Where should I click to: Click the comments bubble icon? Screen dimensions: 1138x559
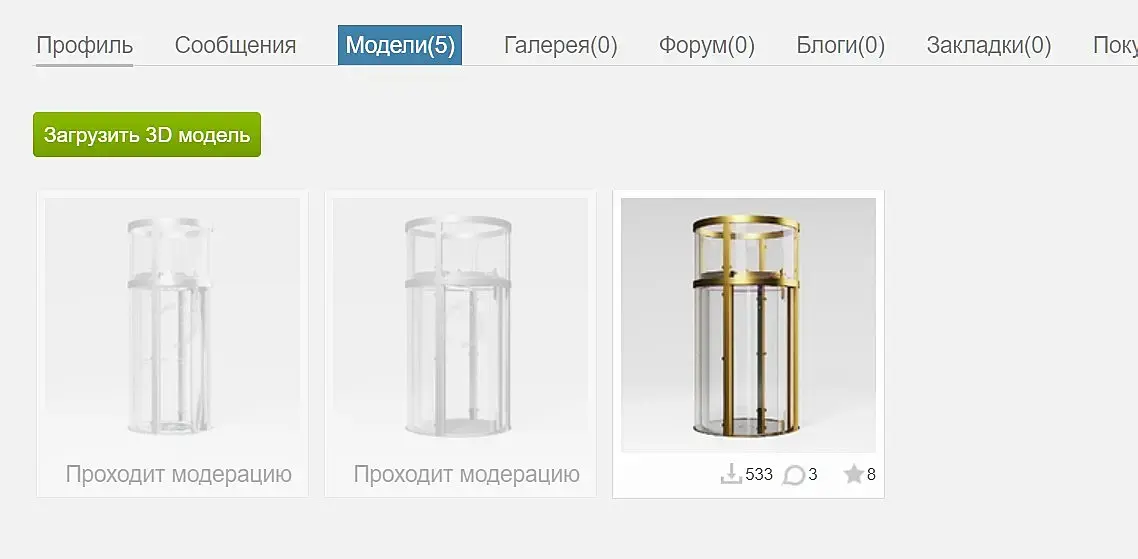pos(794,476)
